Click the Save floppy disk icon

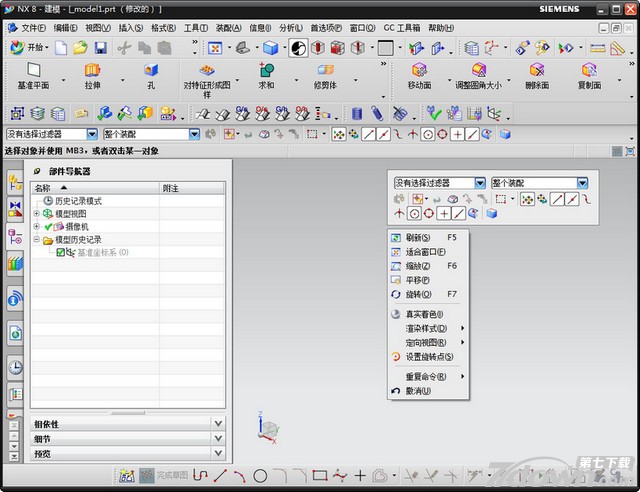(x=101, y=47)
